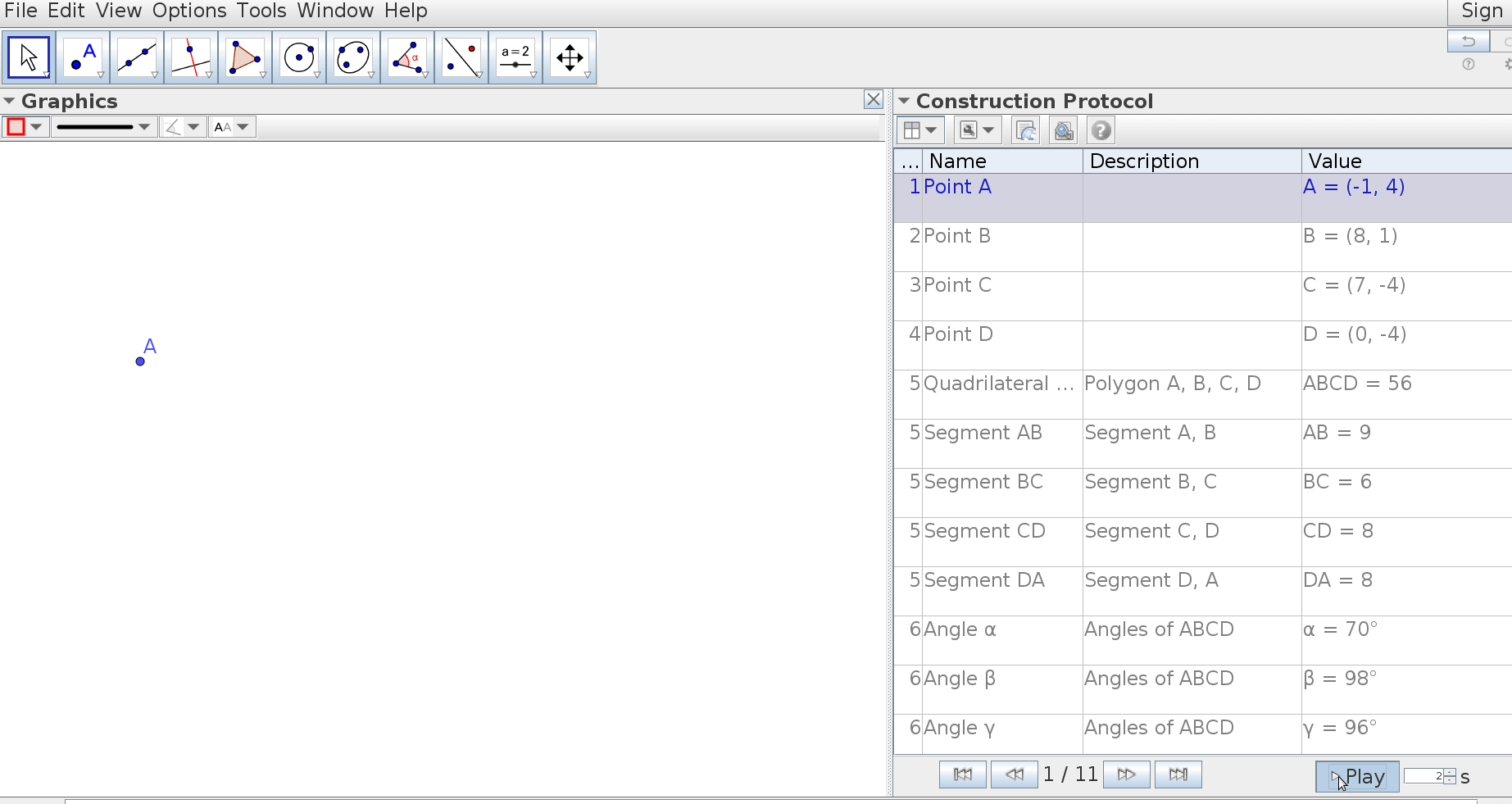The image size is (1512, 804).
Task: Click the description 'Polygon A, B, C, D'
Action: tap(1173, 384)
